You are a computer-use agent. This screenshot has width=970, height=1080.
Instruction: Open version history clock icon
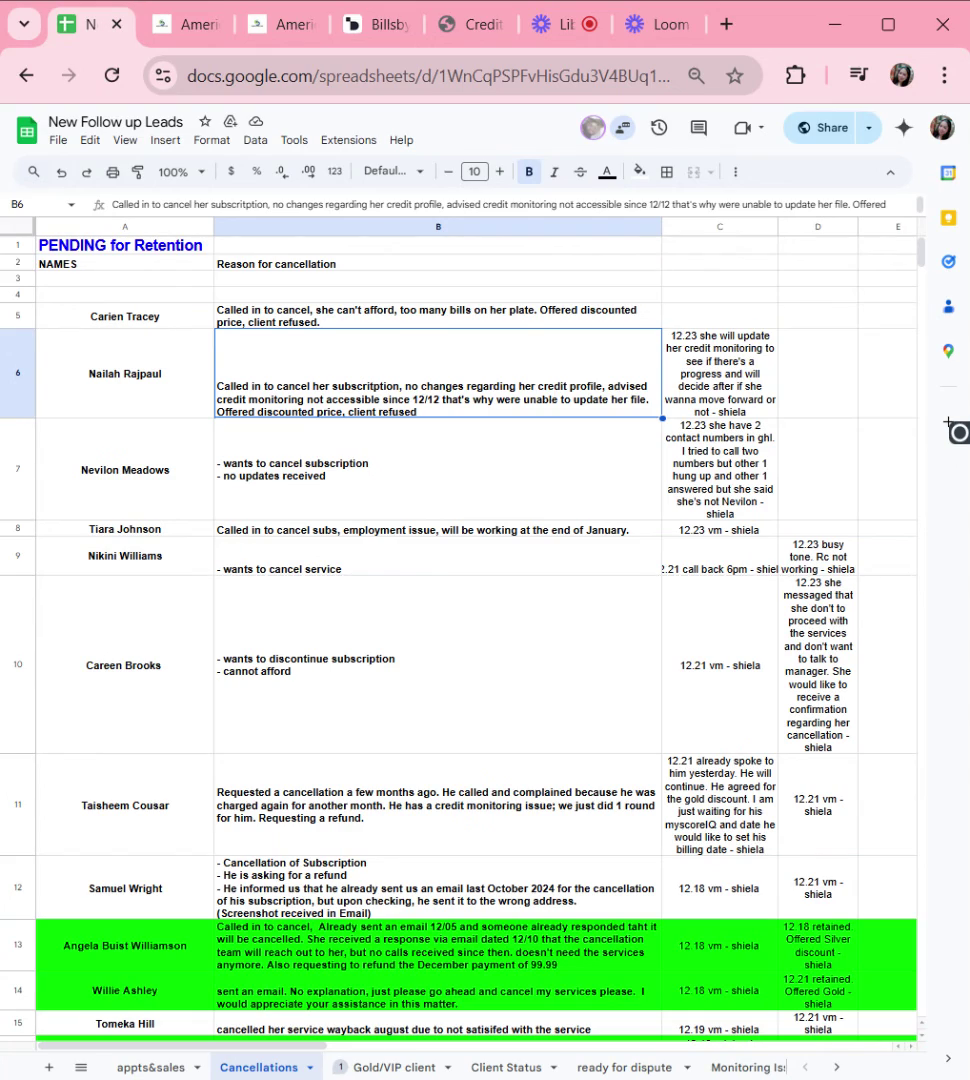tap(659, 127)
